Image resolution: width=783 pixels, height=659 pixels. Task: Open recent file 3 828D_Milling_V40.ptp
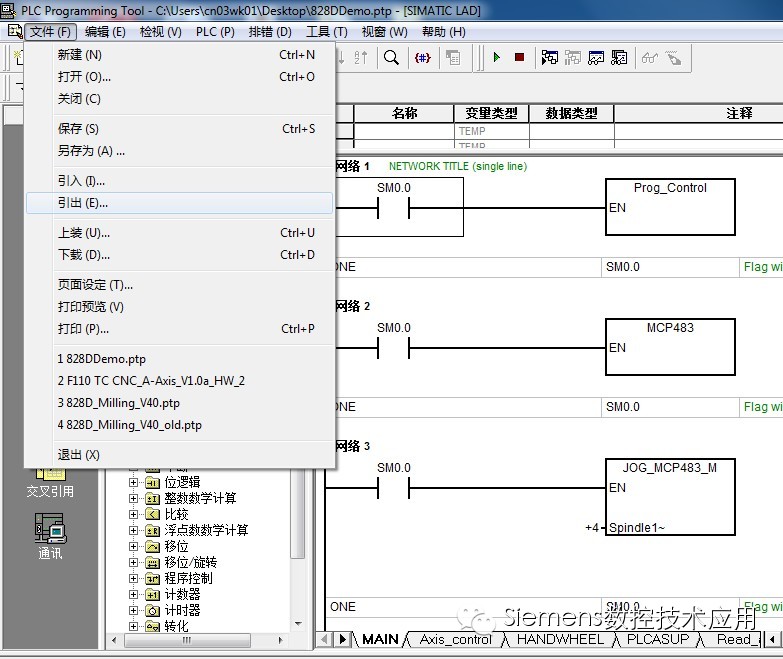point(180,403)
